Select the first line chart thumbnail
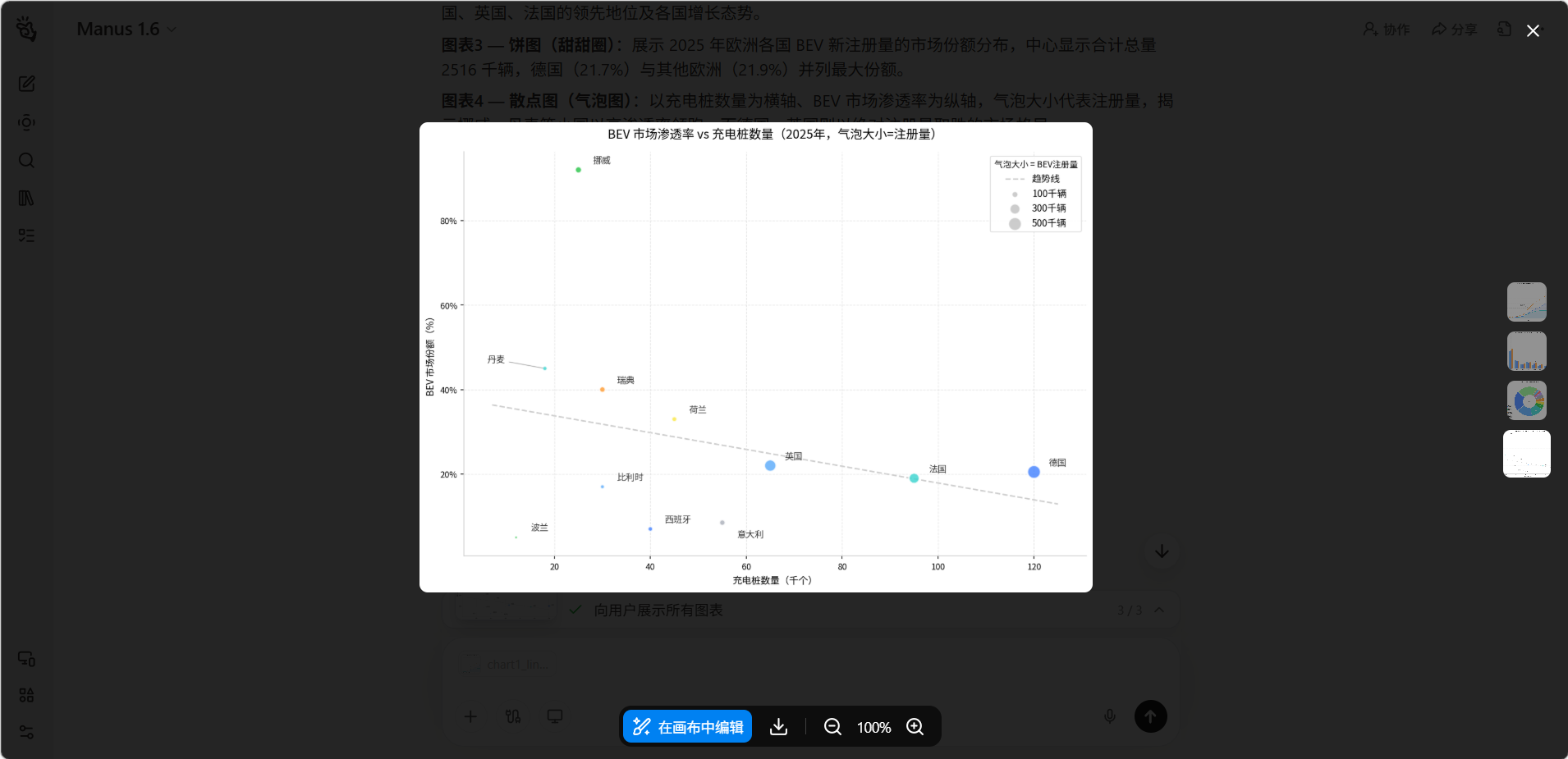 (1526, 302)
